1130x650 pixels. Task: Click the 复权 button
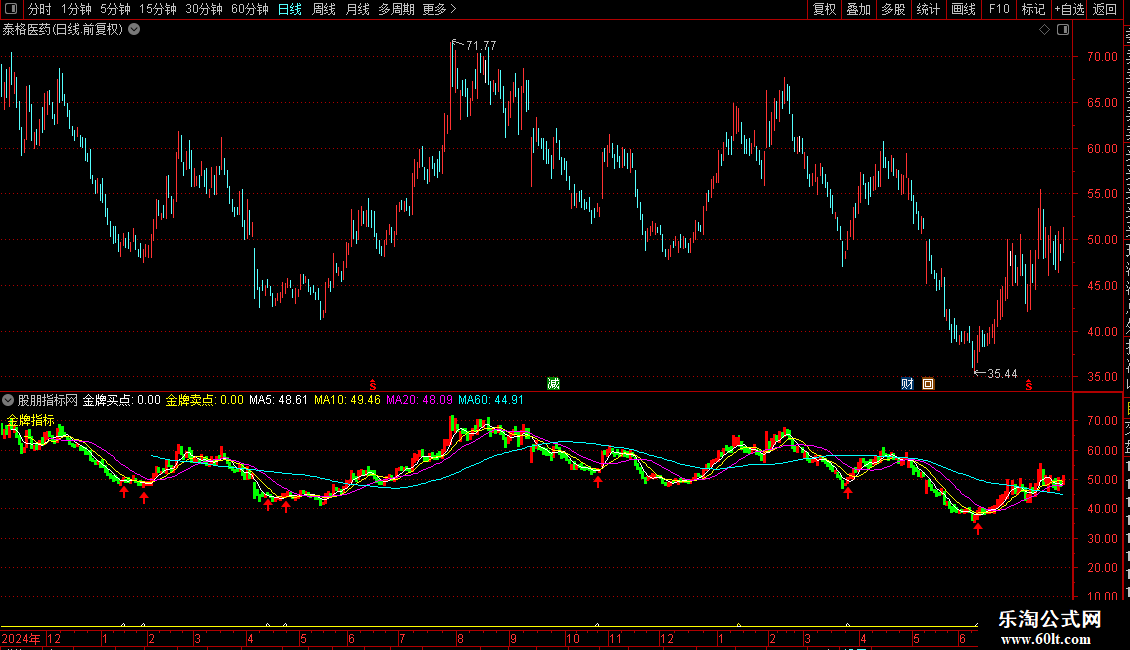pos(824,9)
